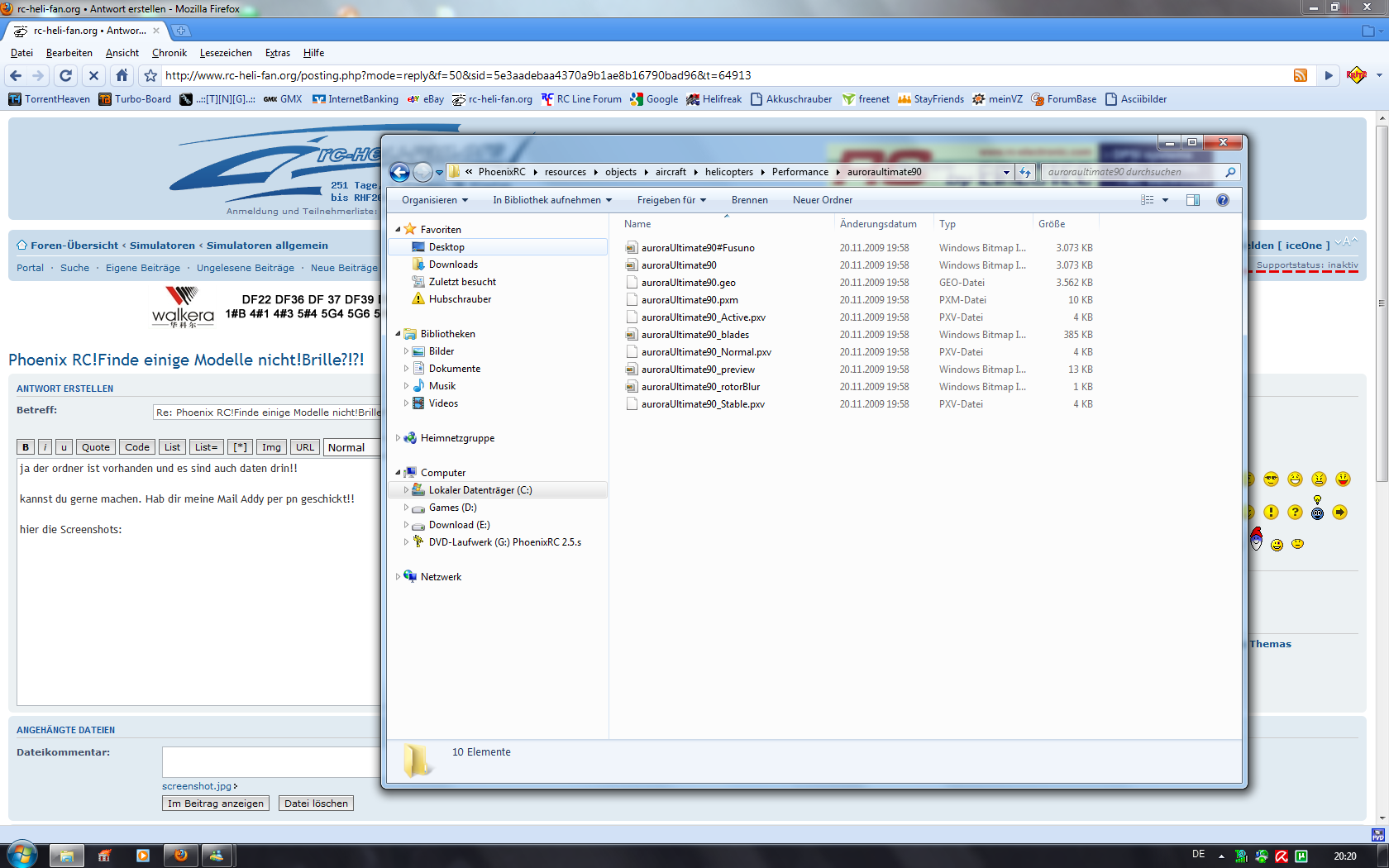Select auroraUltimate90.geo file

click(688, 283)
